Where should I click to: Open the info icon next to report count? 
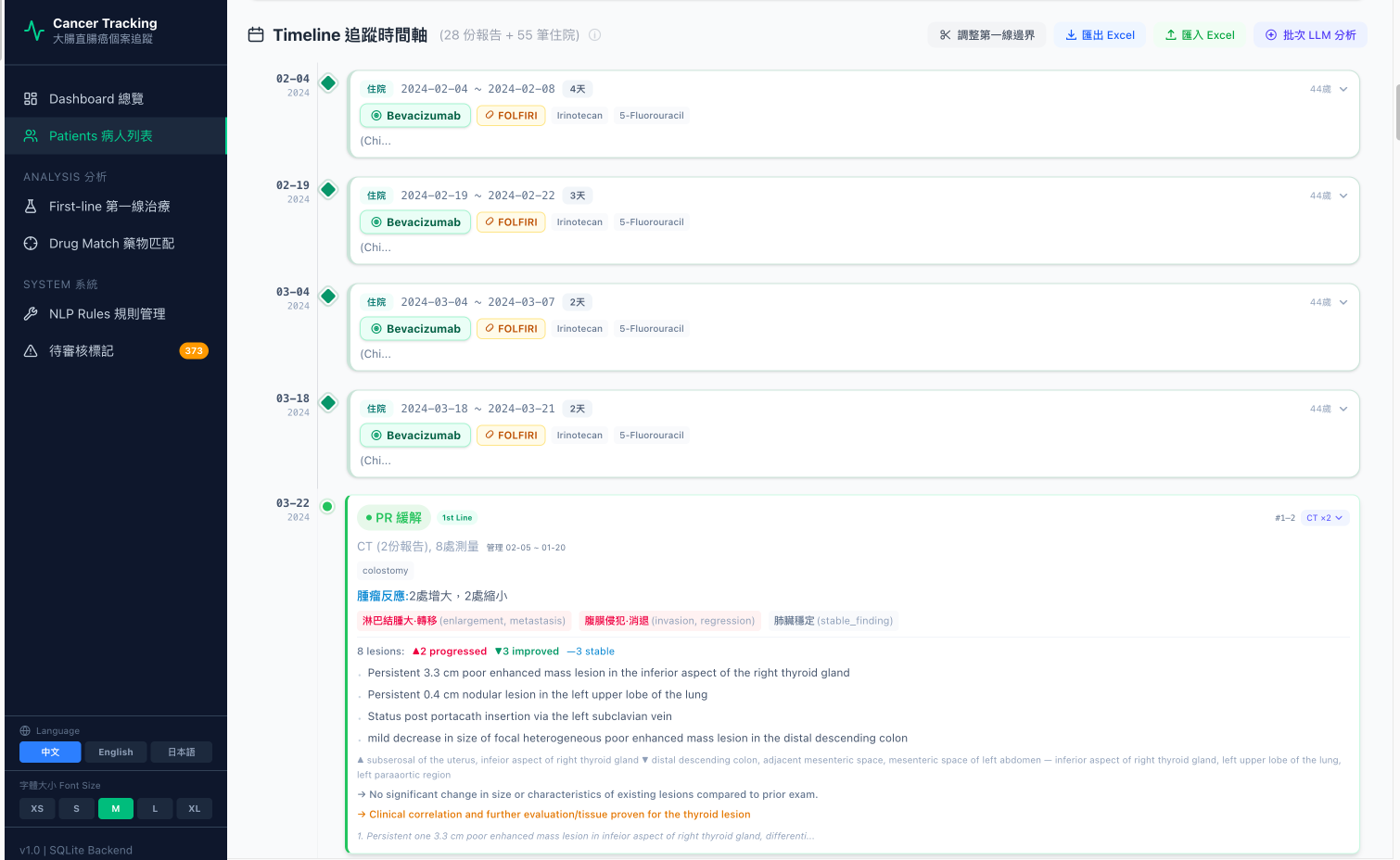point(595,35)
